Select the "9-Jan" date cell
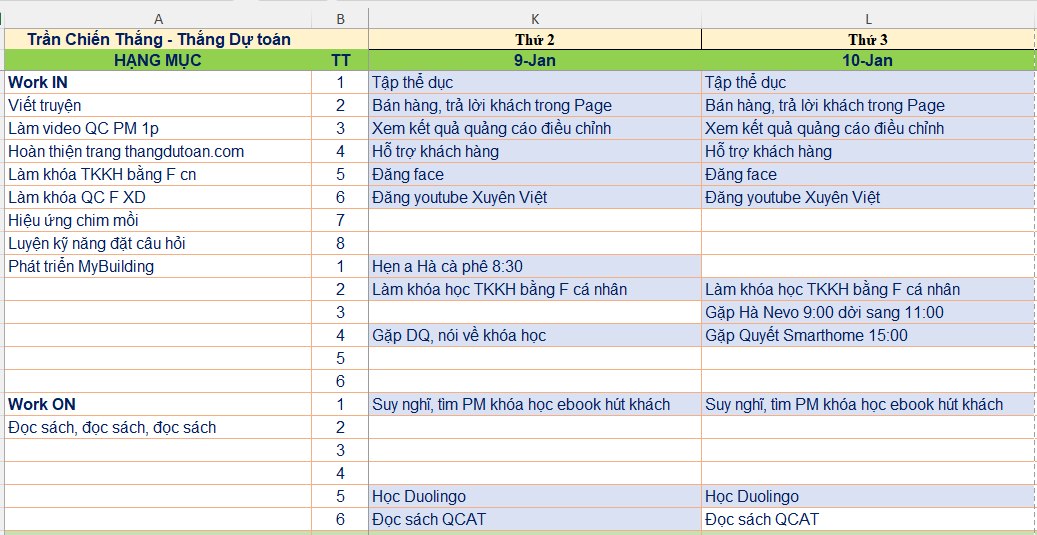 [534, 60]
